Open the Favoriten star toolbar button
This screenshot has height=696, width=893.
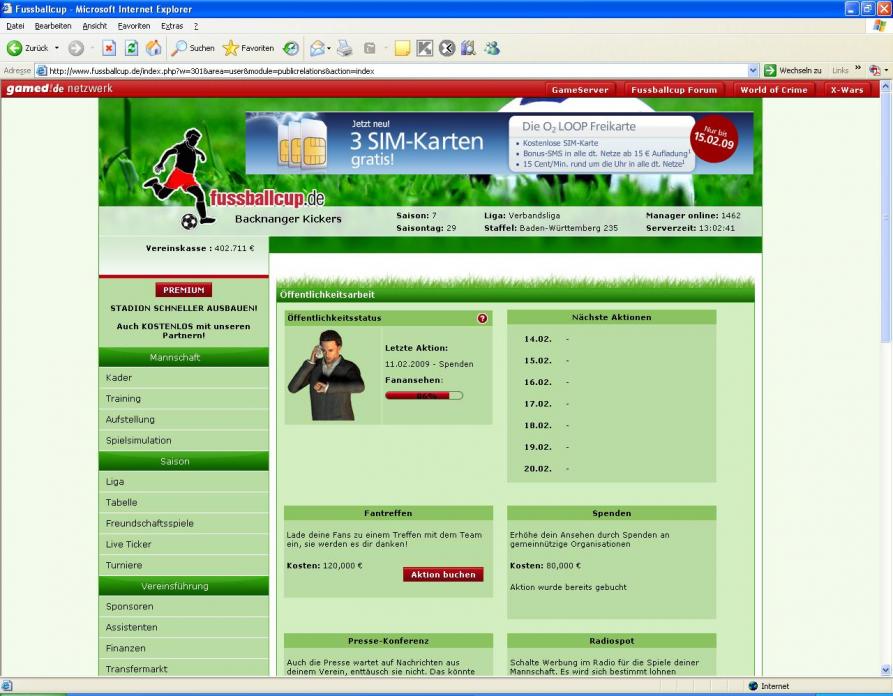tap(248, 48)
